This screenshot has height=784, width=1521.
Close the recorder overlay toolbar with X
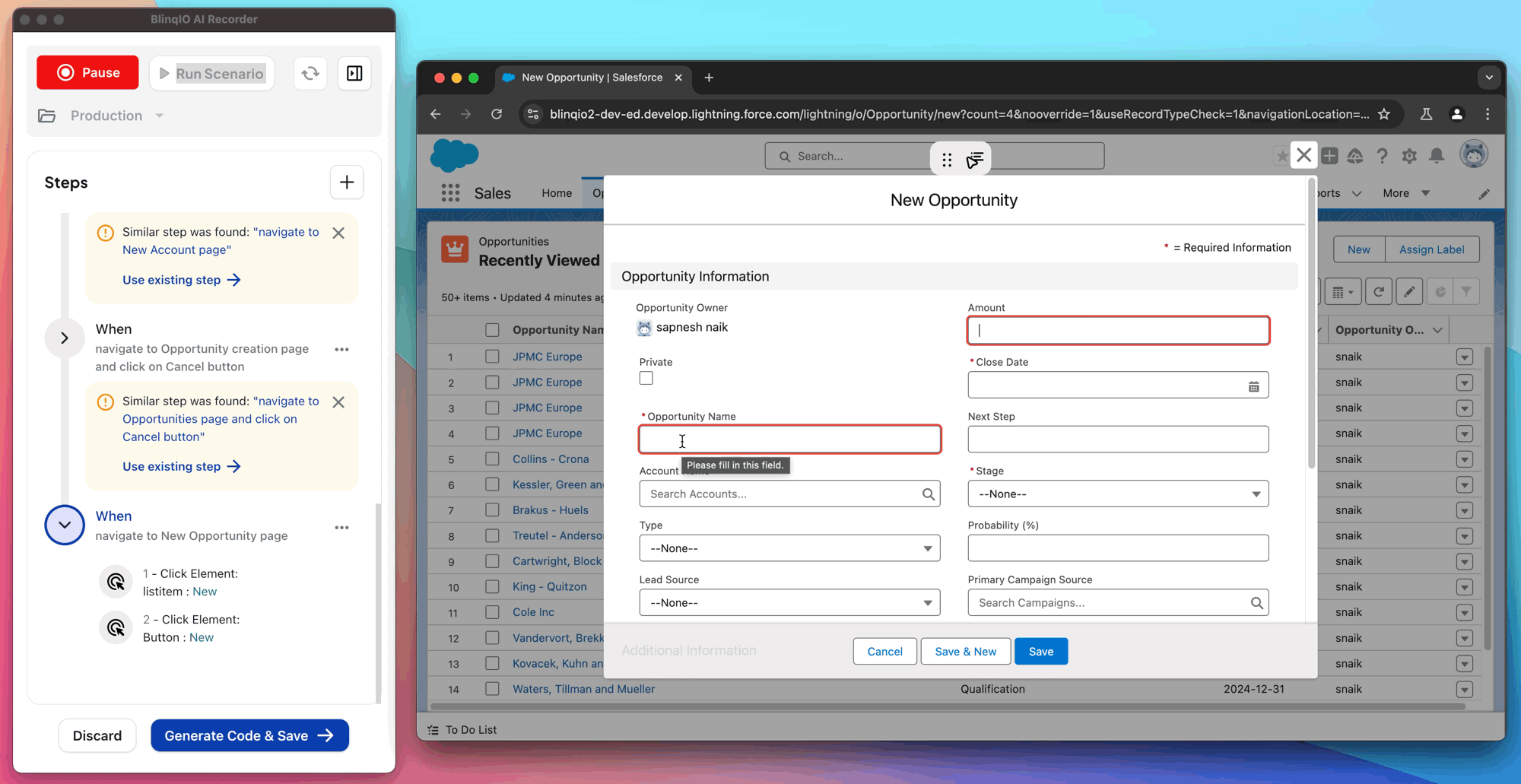1304,155
